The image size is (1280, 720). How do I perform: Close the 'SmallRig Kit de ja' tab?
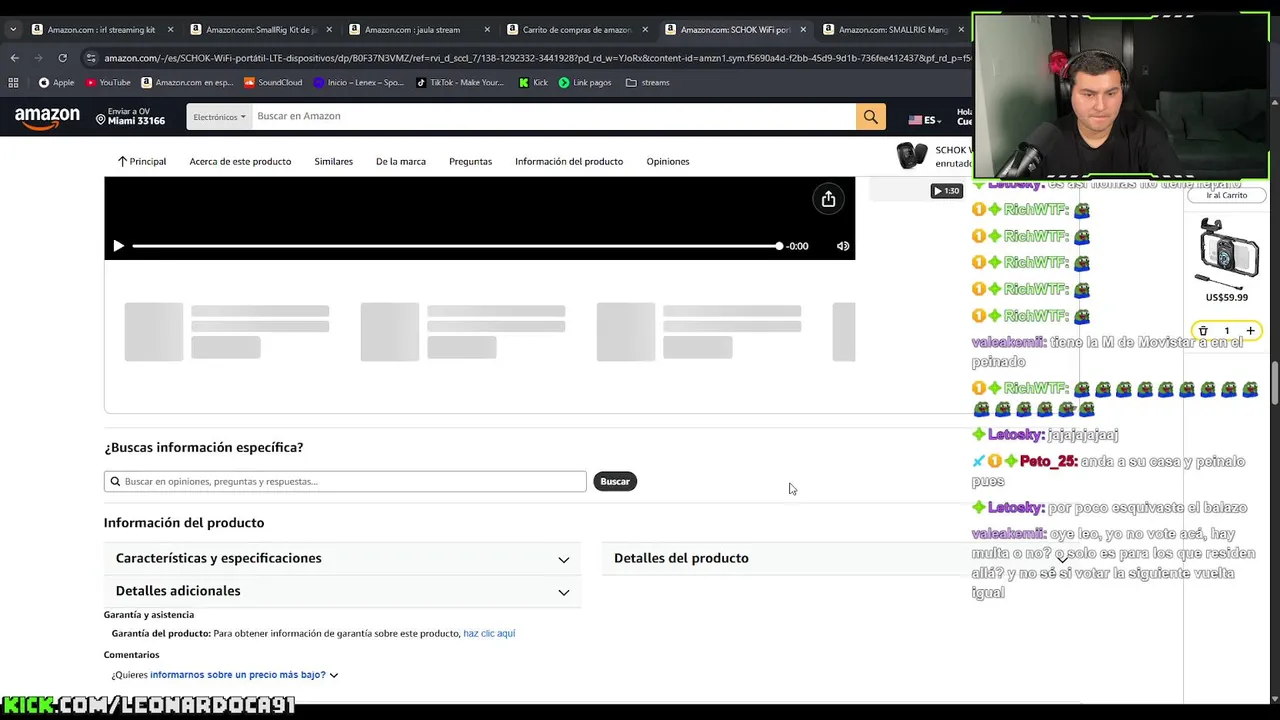[329, 30]
